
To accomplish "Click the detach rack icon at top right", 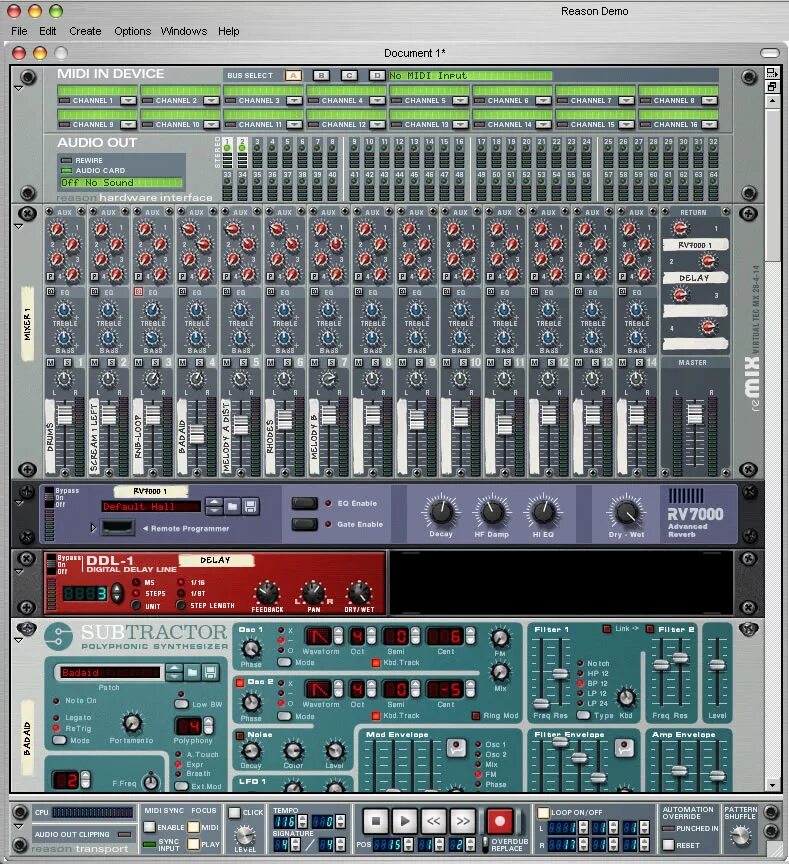I will click(x=772, y=73).
